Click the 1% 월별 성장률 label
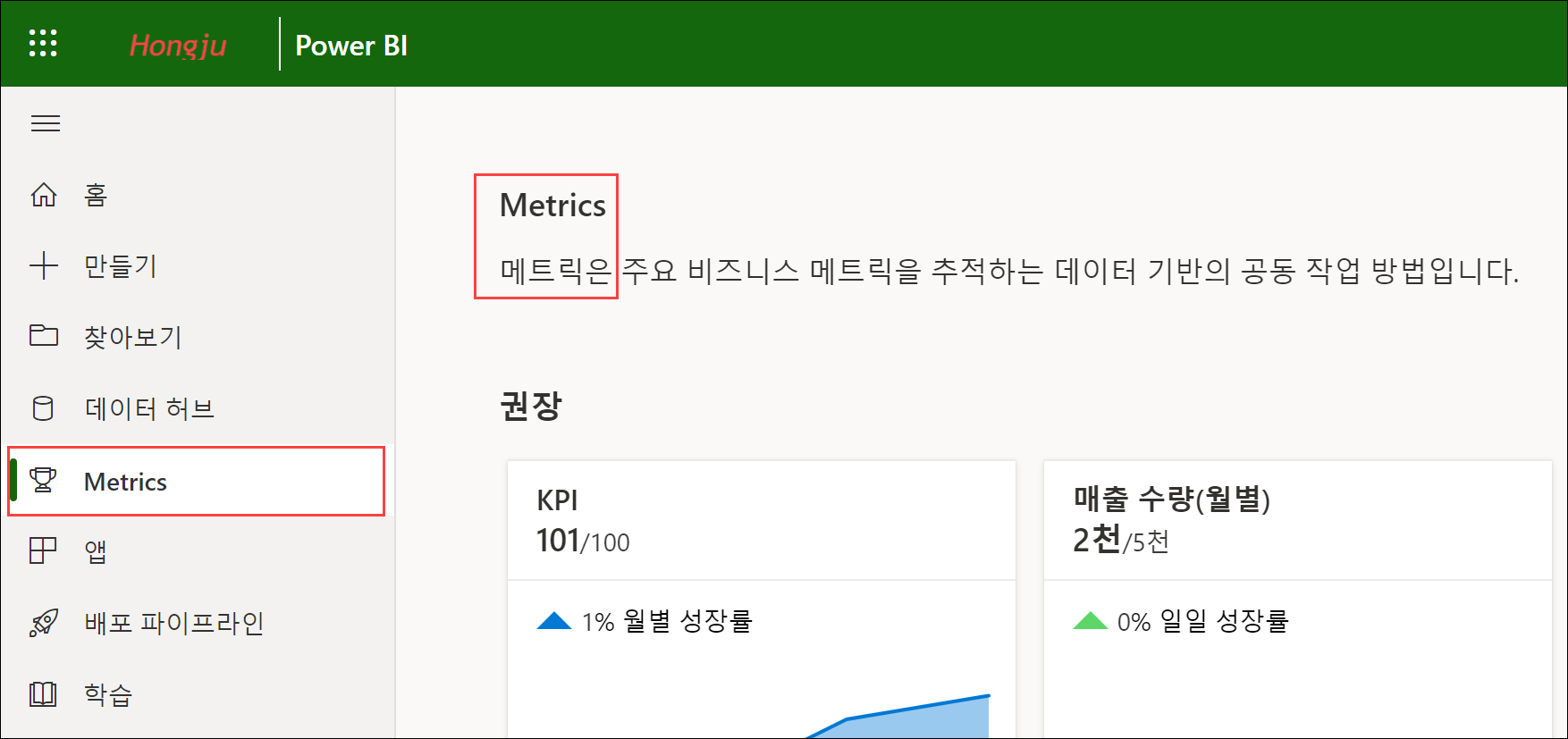 pos(667,621)
